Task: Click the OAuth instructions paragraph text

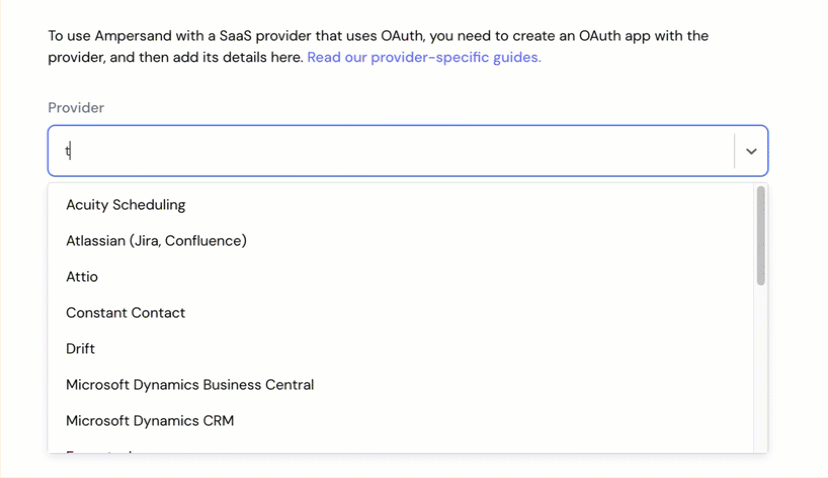Action: click(378, 46)
